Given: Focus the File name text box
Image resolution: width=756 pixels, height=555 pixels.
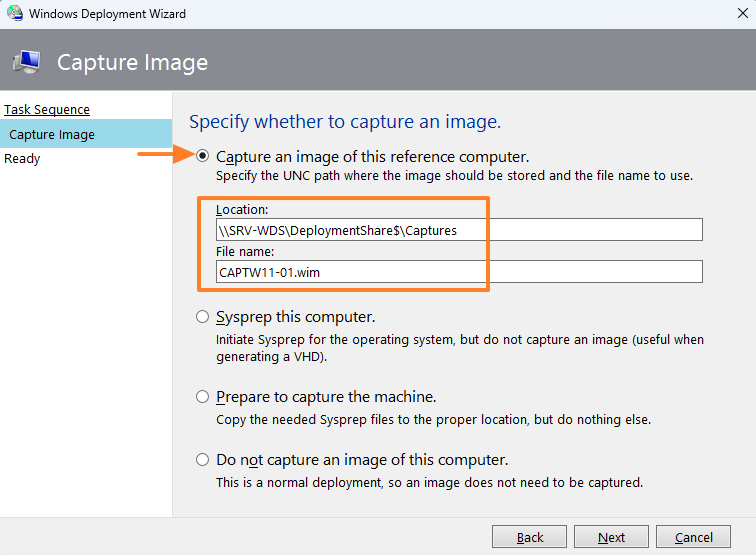Looking at the screenshot, I should tap(459, 271).
